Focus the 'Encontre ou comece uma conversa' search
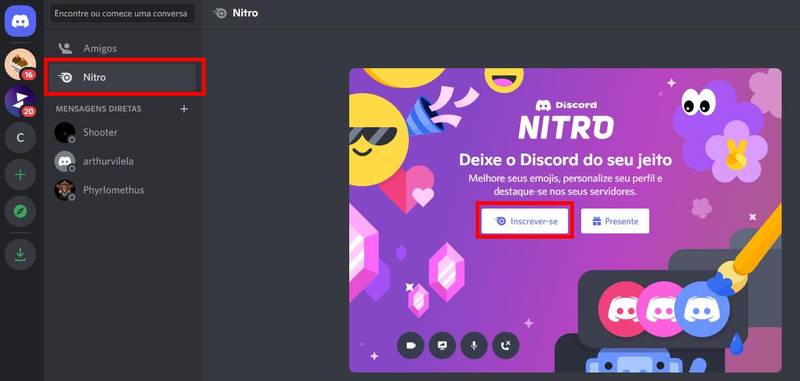The image size is (800, 381). [122, 14]
